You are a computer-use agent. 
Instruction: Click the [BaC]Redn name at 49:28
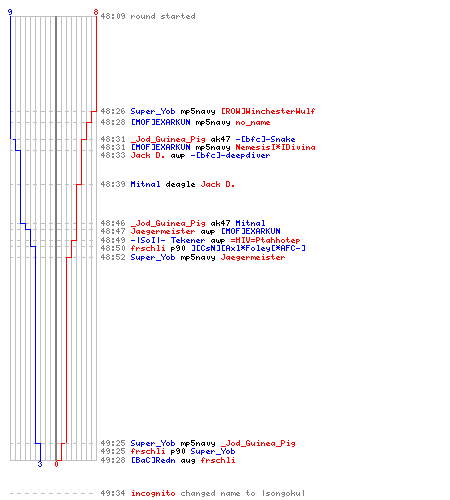click(x=153, y=460)
